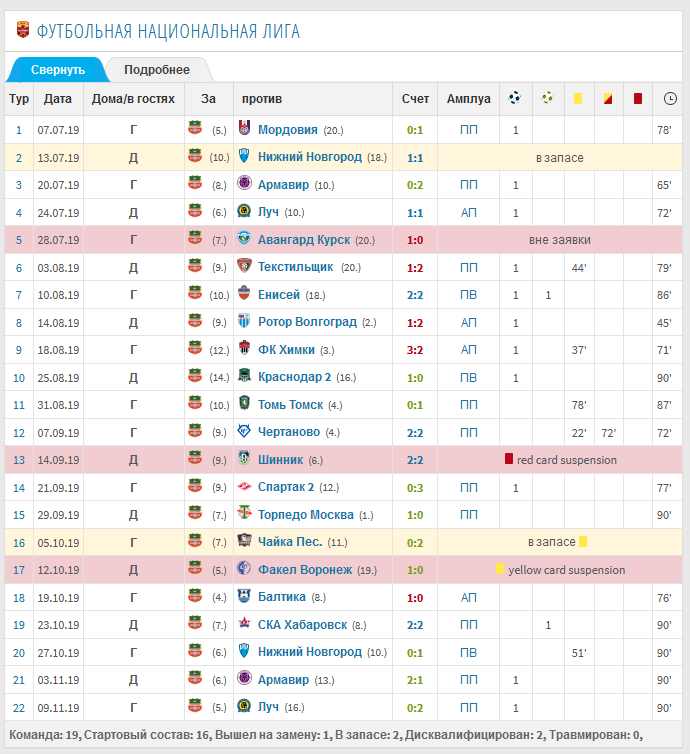Screen dimensions: 690x754
Task: Click the Ротор Волгоград club crest
Action: pyautogui.click(x=244, y=321)
